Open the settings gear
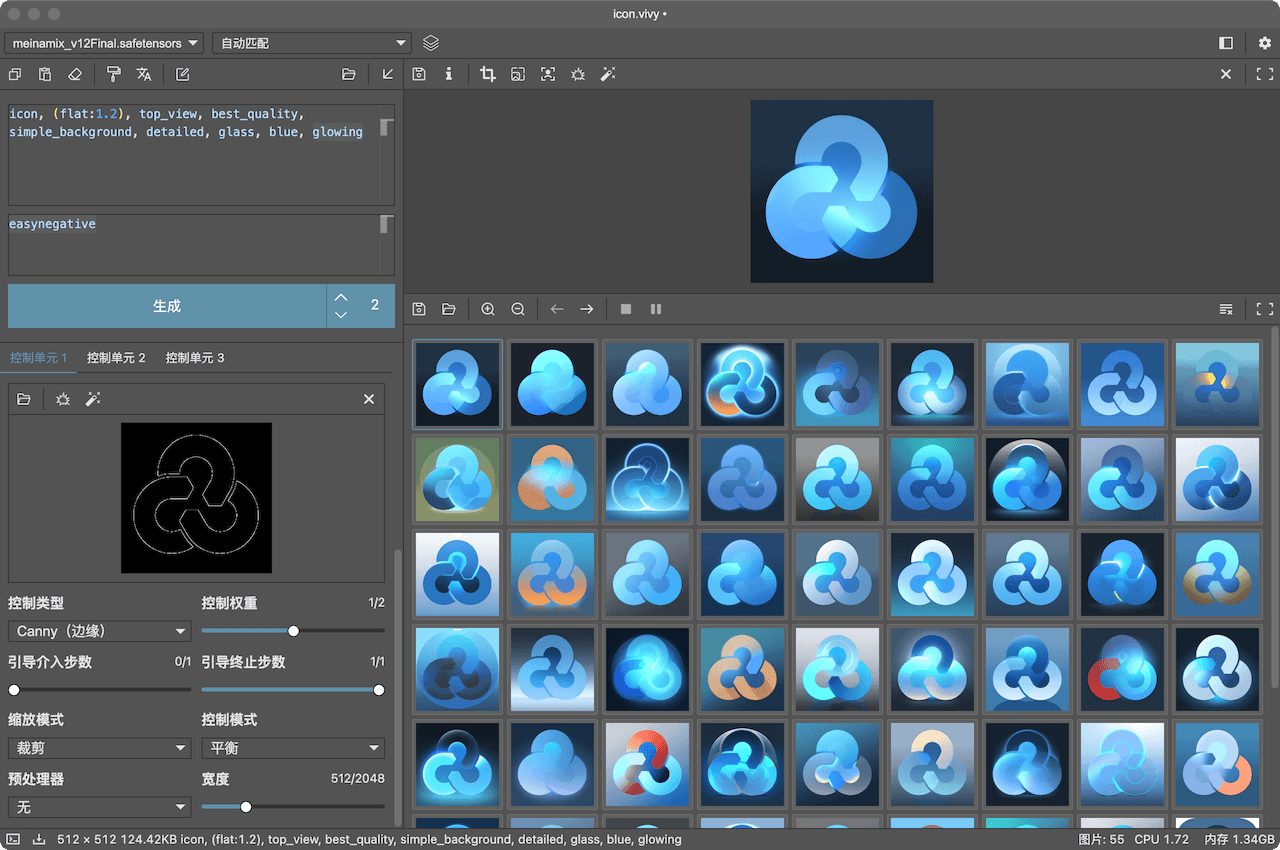Viewport: 1280px width, 850px height. [1265, 43]
